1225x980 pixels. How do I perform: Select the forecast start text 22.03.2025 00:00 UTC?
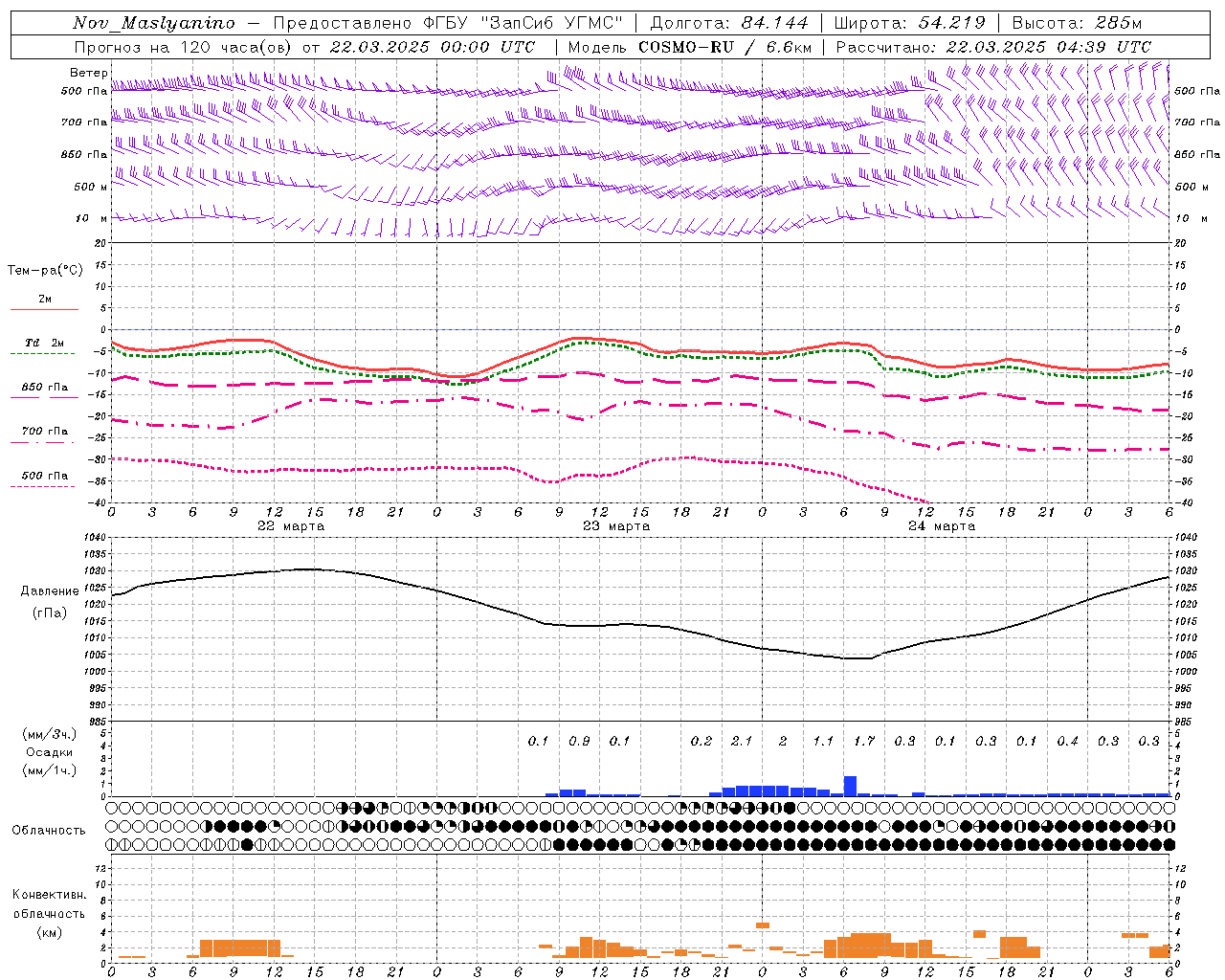coord(433,47)
